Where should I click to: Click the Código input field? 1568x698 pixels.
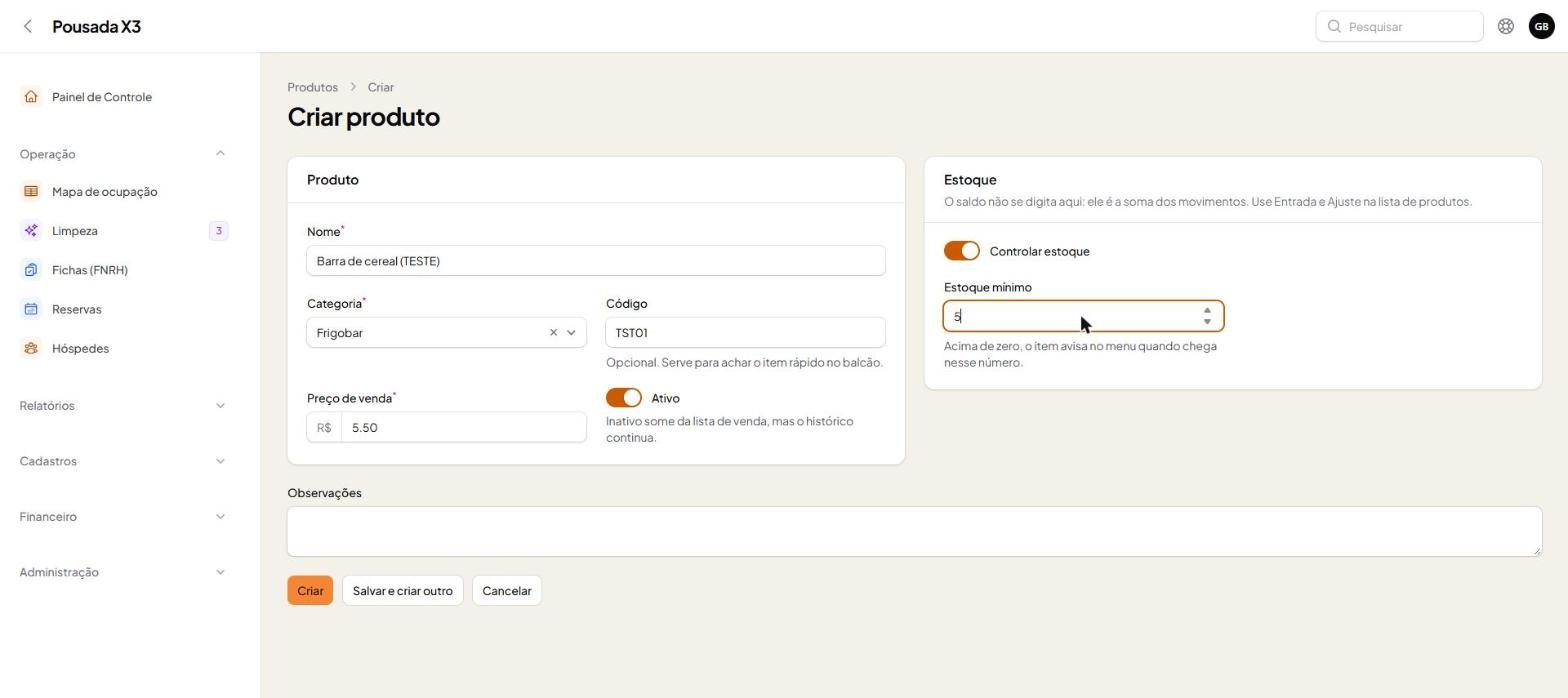(745, 333)
